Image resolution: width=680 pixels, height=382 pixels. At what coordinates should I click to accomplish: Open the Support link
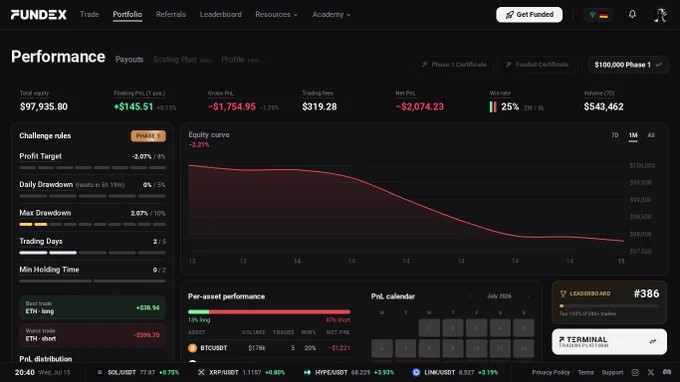(612, 372)
